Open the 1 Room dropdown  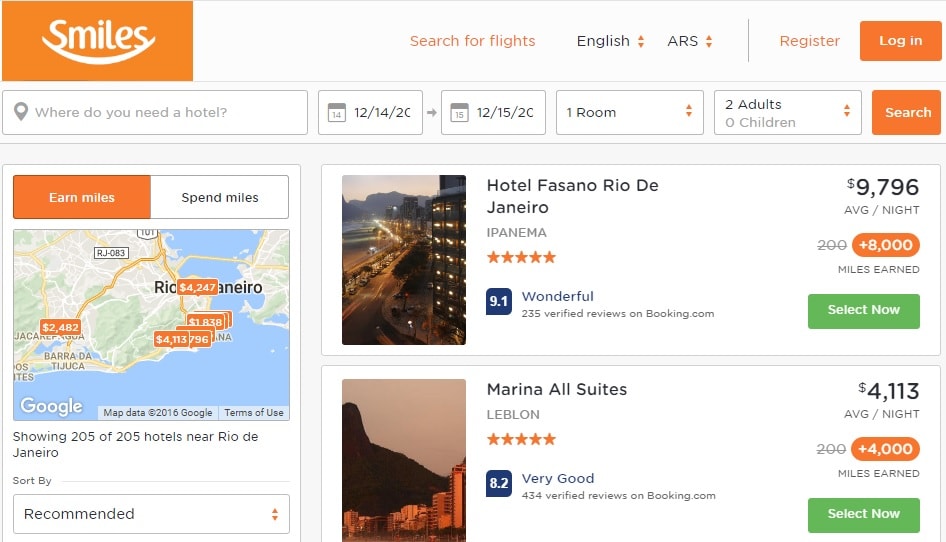(629, 112)
